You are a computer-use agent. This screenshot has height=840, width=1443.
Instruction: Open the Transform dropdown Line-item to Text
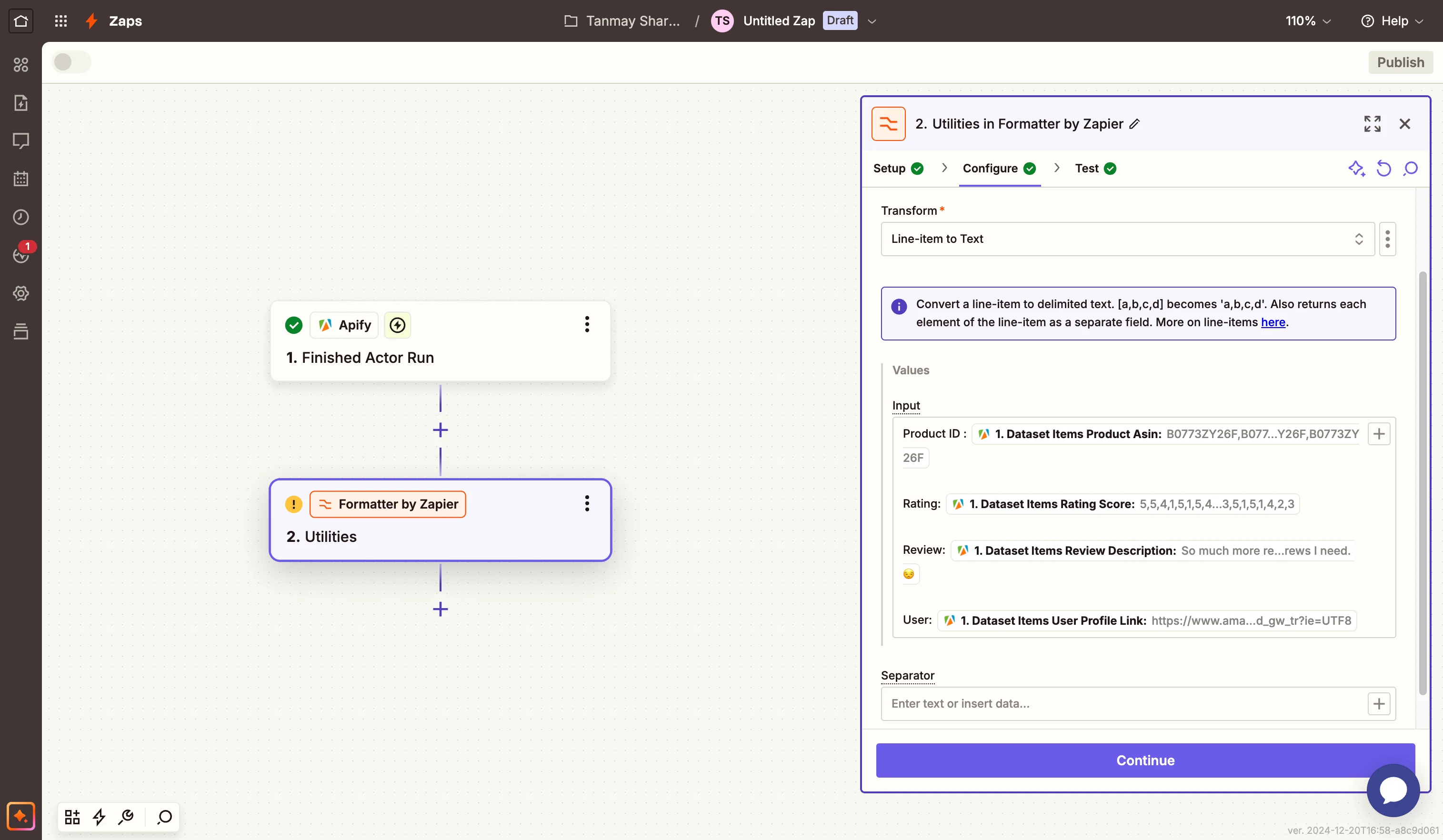click(x=1127, y=239)
